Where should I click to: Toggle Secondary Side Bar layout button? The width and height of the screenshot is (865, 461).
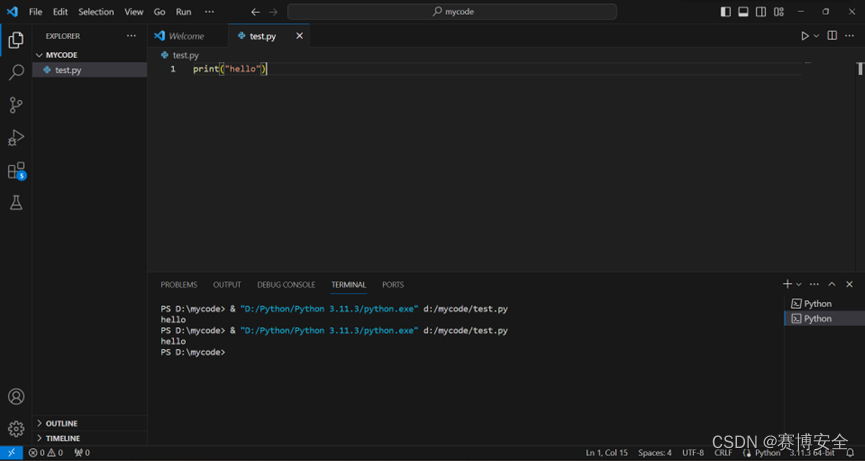(761, 12)
